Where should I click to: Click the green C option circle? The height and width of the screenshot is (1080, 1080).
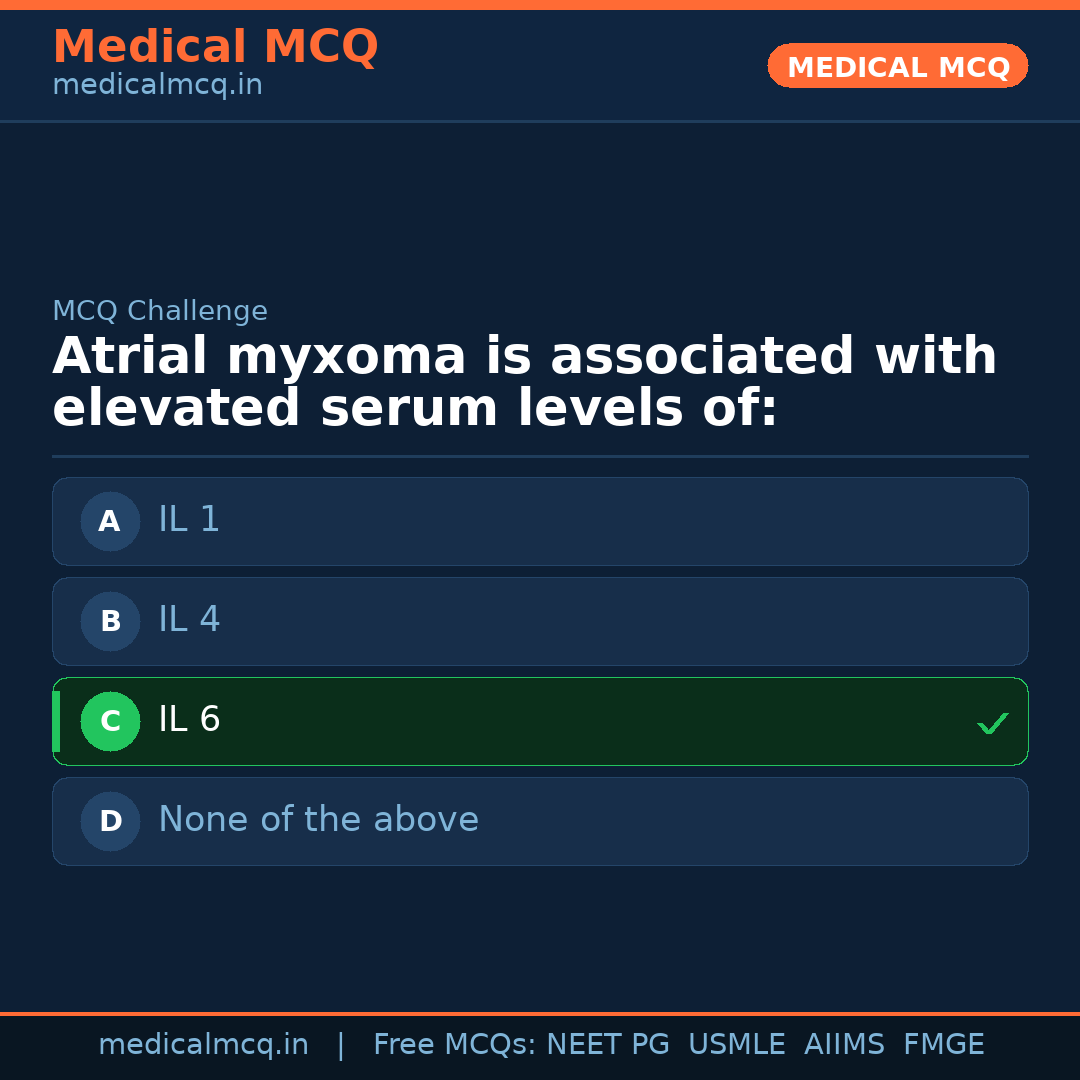point(110,721)
